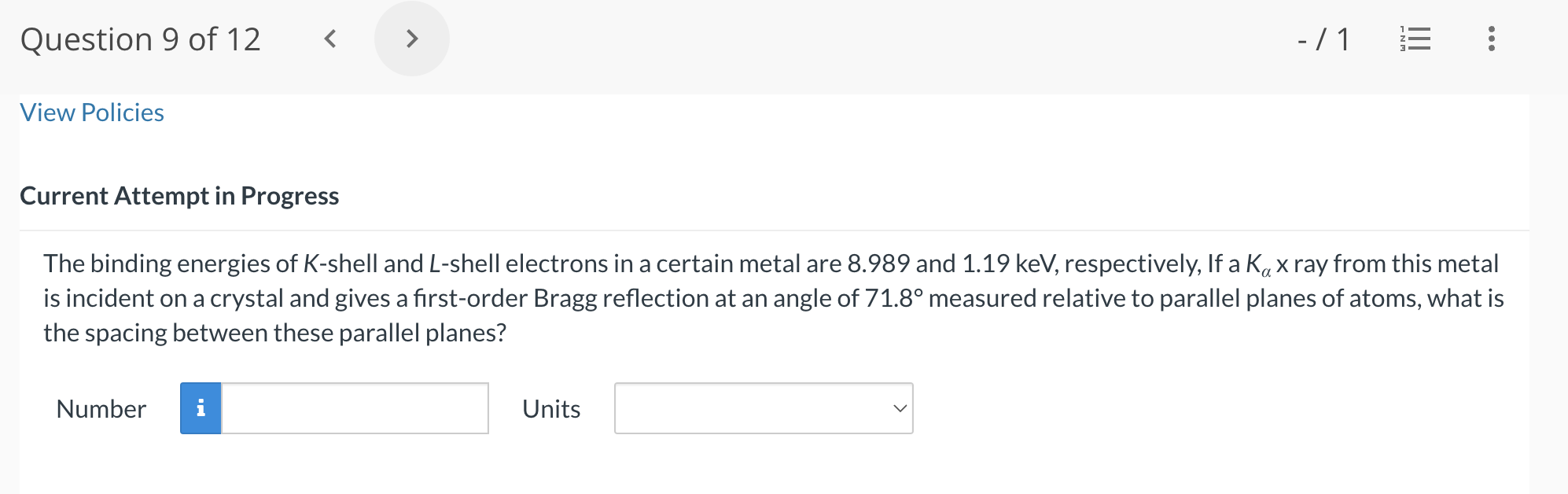Viewport: 1568px width, 494px height.
Task: Open the units selection combo box
Action: [762, 408]
